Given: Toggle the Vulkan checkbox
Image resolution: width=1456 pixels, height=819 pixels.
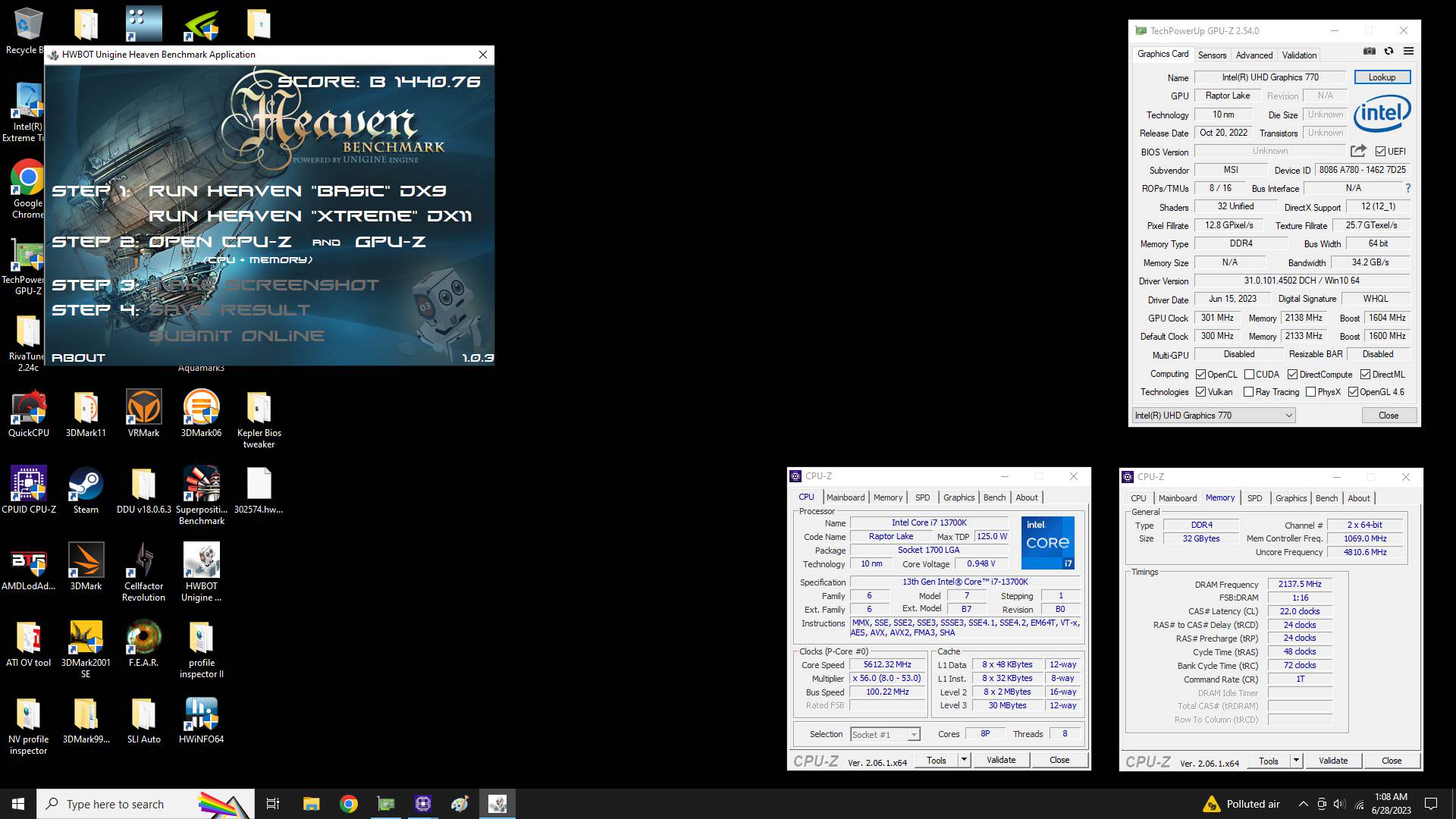Looking at the screenshot, I should tap(1200, 392).
